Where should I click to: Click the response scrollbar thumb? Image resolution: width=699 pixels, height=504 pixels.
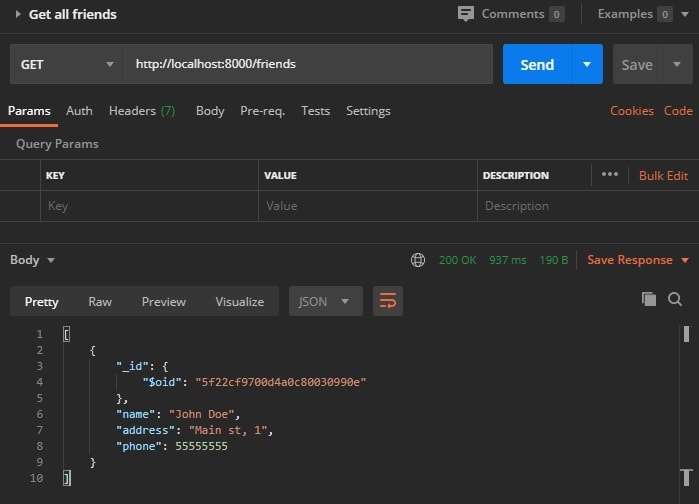point(687,334)
